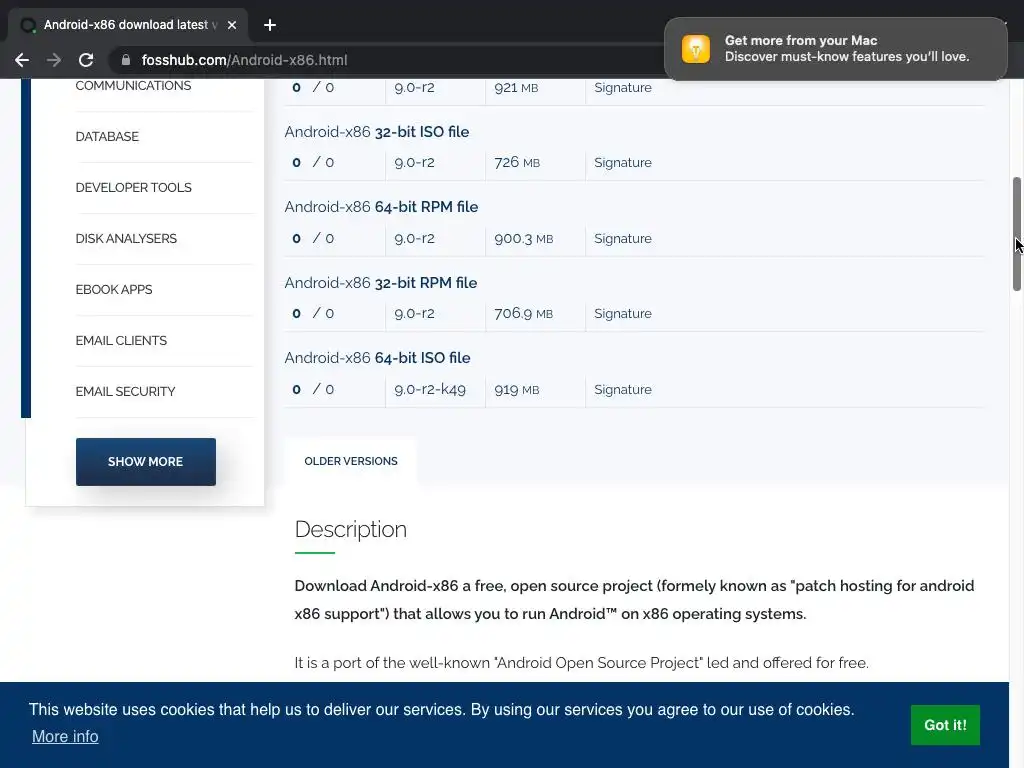The image size is (1024, 768).
Task: Close the Android-x86 download tab
Action: pyautogui.click(x=232, y=25)
